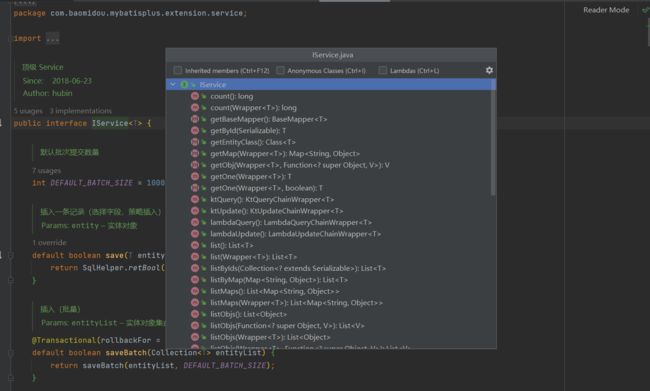Screen dimensions: 650x391
Task: Click method icon beside getMap(Wrapper<T>)
Action: (x=195, y=154)
